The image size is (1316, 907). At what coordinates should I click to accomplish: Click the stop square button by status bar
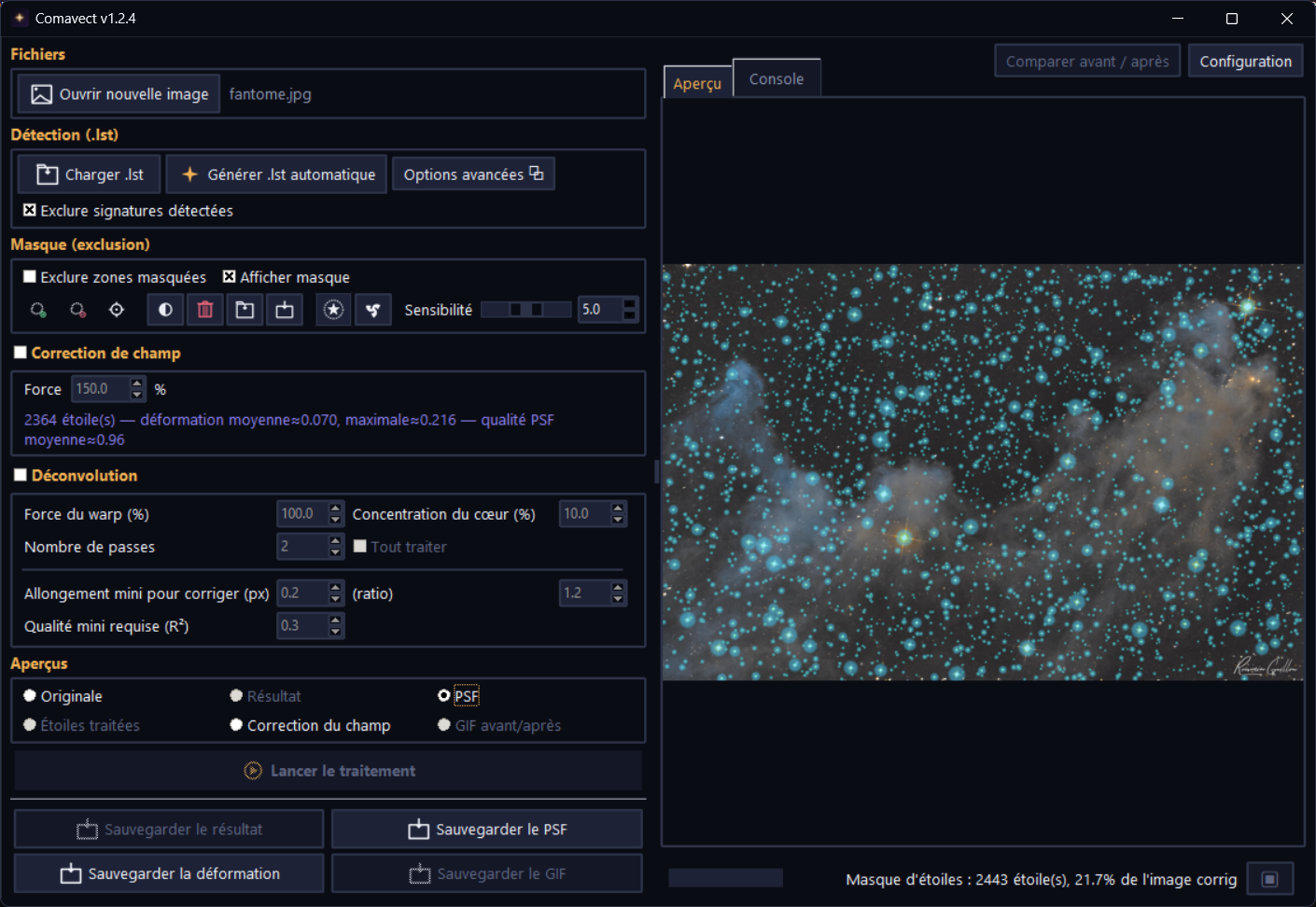[x=1269, y=879]
